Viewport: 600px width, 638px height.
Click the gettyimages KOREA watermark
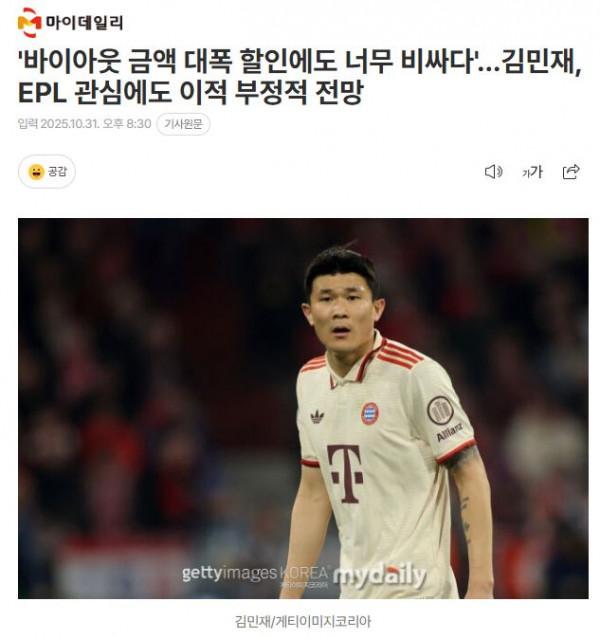[x=255, y=574]
